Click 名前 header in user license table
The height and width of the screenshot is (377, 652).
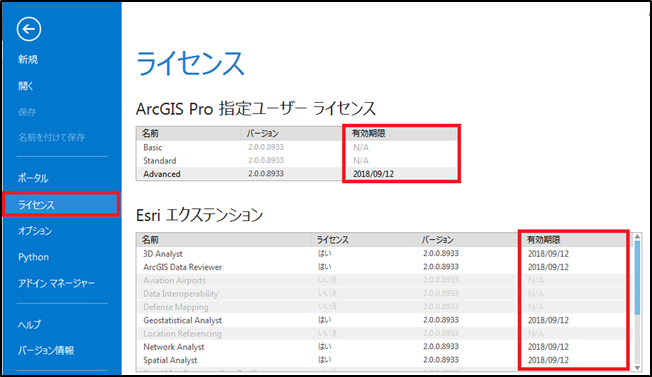(x=188, y=133)
